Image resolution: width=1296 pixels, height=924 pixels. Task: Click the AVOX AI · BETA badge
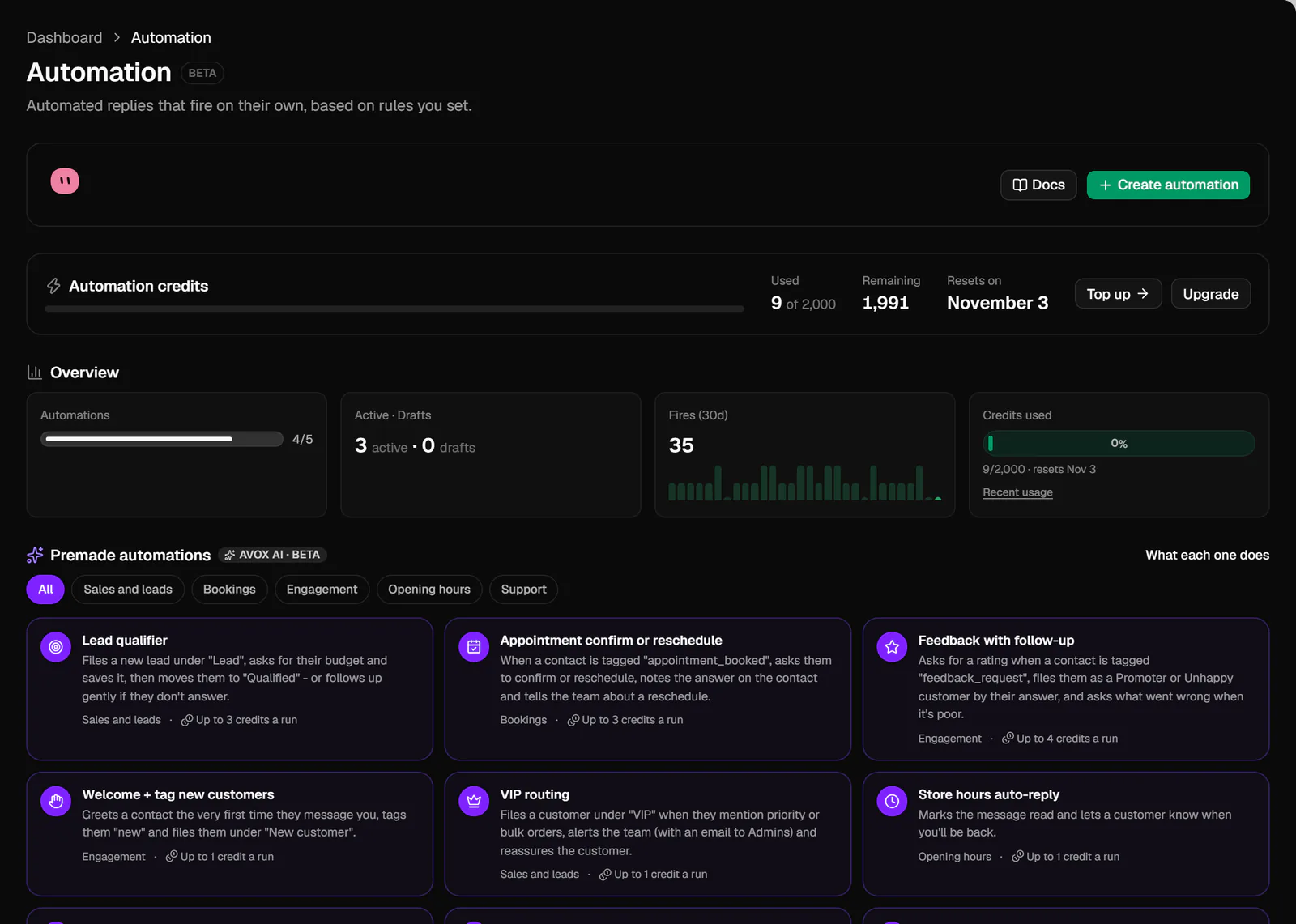272,555
